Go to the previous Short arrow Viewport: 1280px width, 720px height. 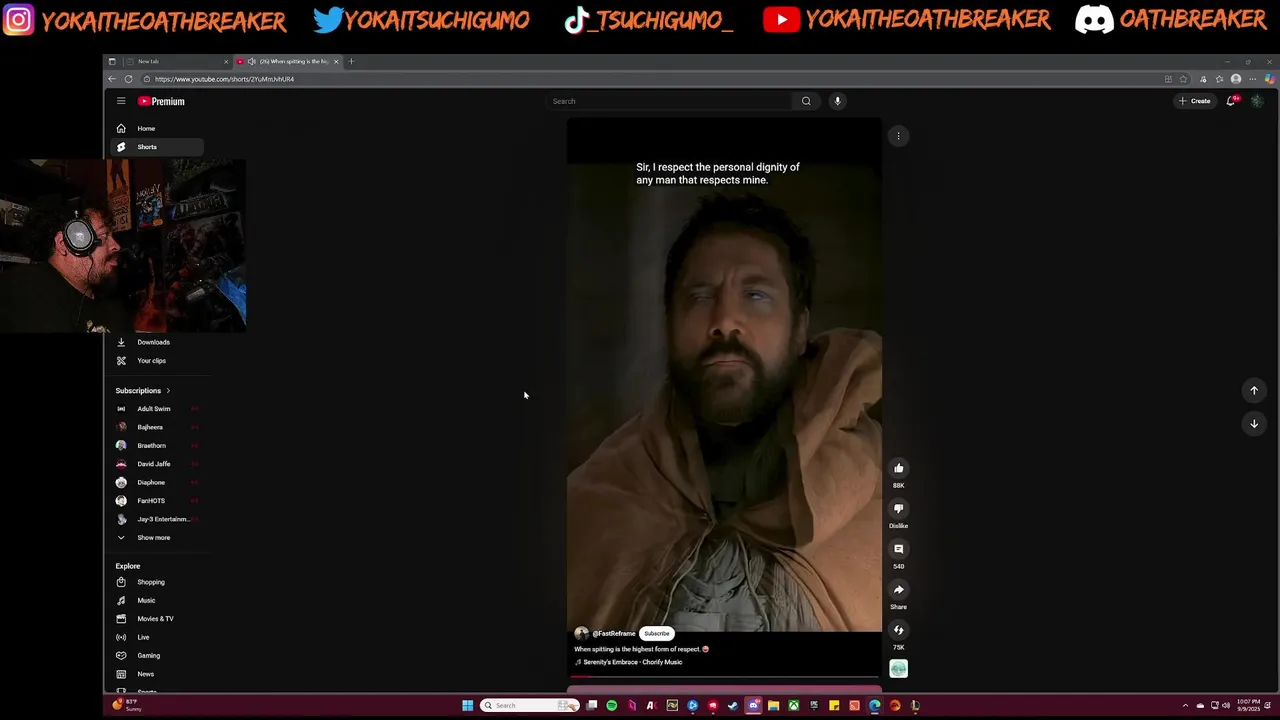click(x=1254, y=391)
